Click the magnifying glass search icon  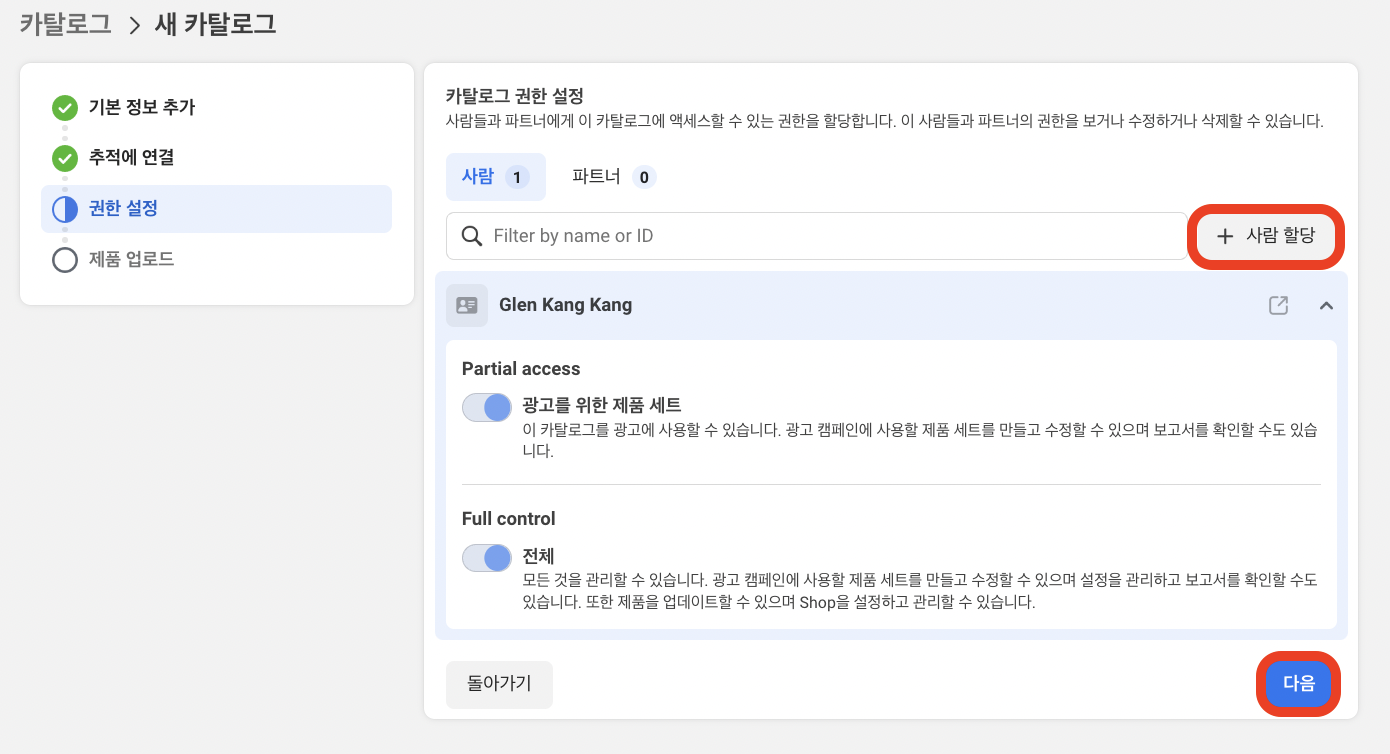point(470,235)
